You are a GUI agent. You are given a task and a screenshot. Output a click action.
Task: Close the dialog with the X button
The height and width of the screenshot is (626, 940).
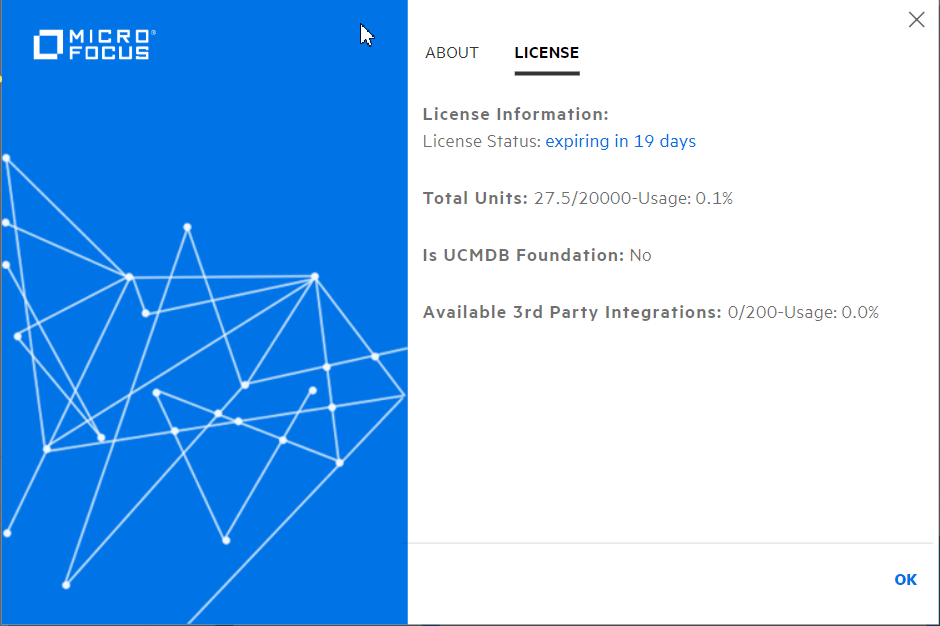coord(916,19)
